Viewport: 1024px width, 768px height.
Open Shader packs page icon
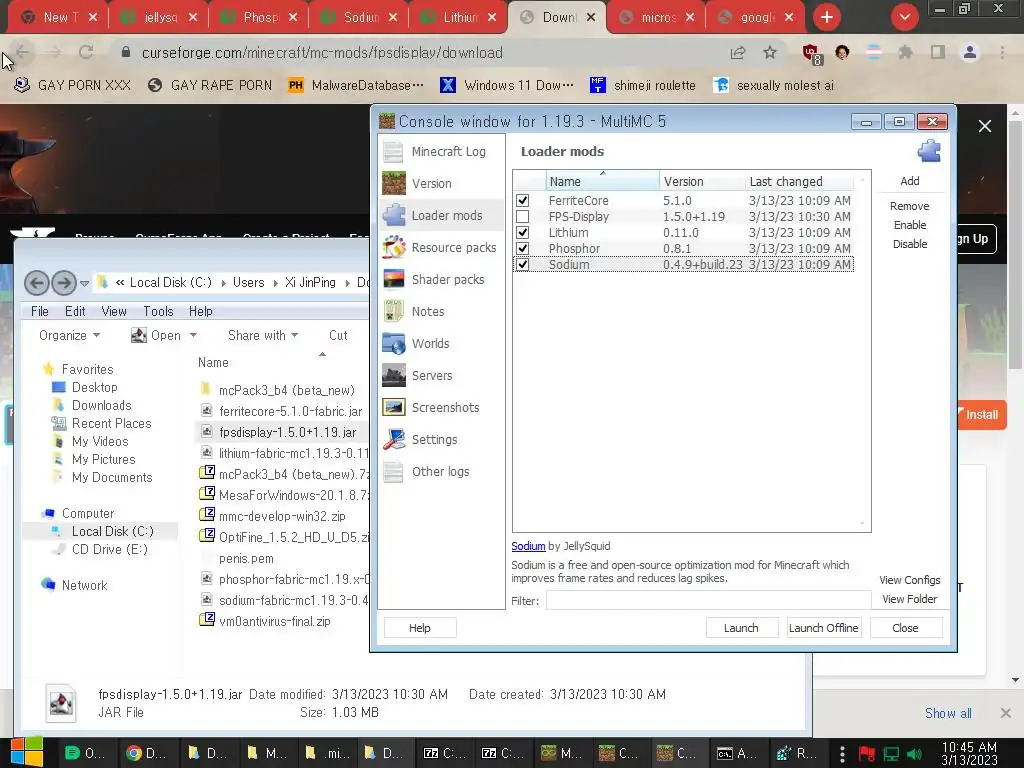pos(394,280)
